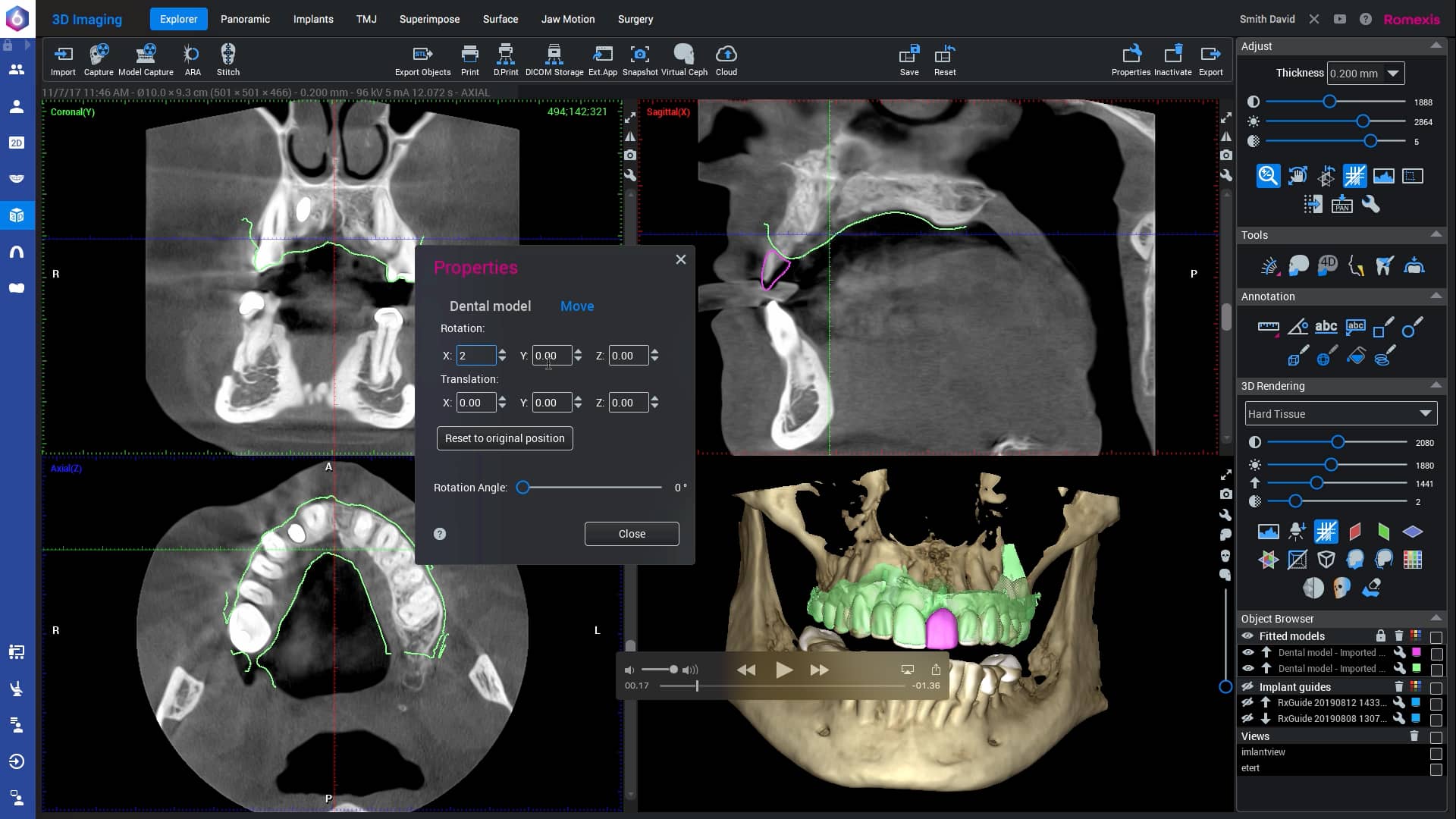This screenshot has width=1456, height=819.
Task: Click the abc text annotation tool
Action: coord(1327,327)
